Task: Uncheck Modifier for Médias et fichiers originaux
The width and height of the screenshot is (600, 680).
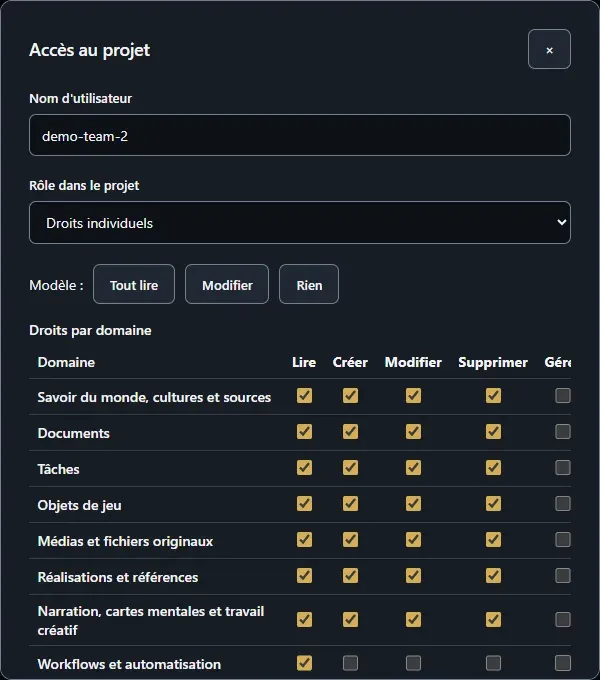Action: (413, 539)
